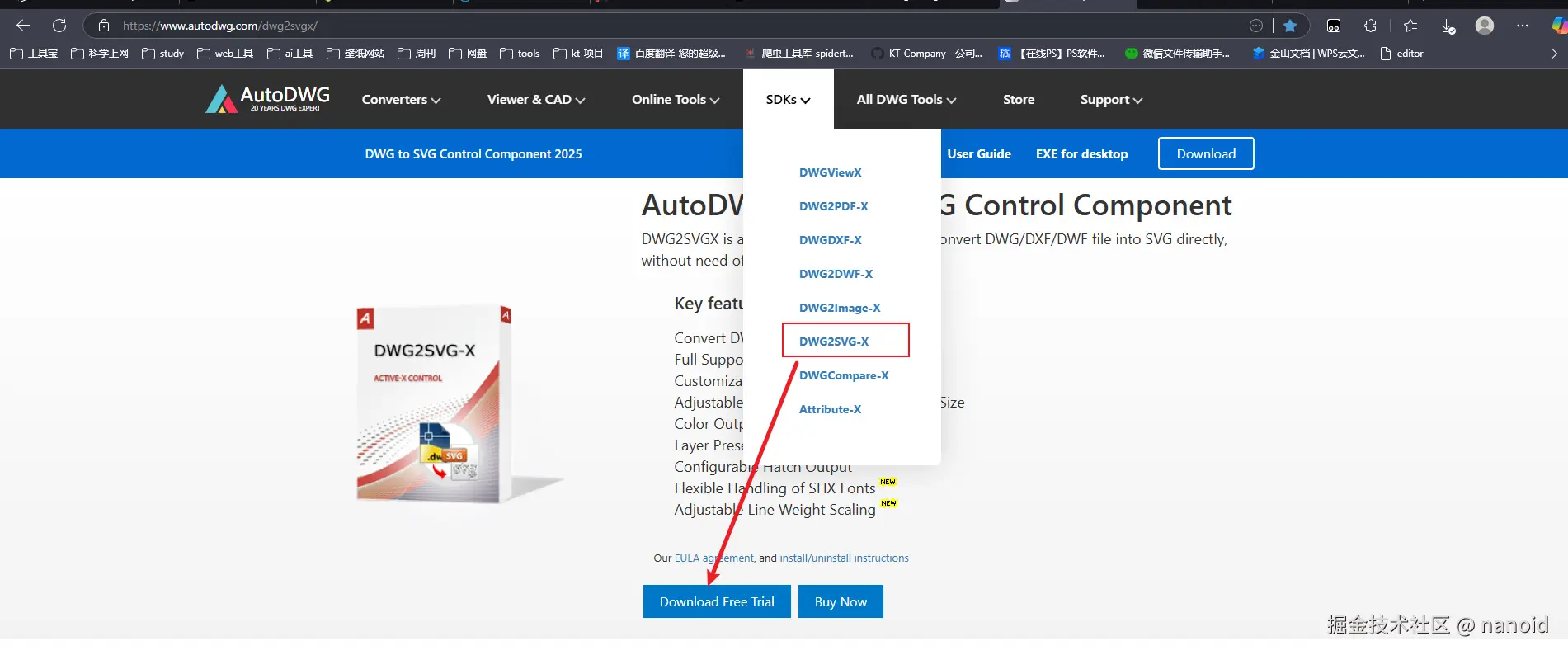
Task: Collapse the SDKs dropdown menu
Action: pyautogui.click(x=788, y=100)
